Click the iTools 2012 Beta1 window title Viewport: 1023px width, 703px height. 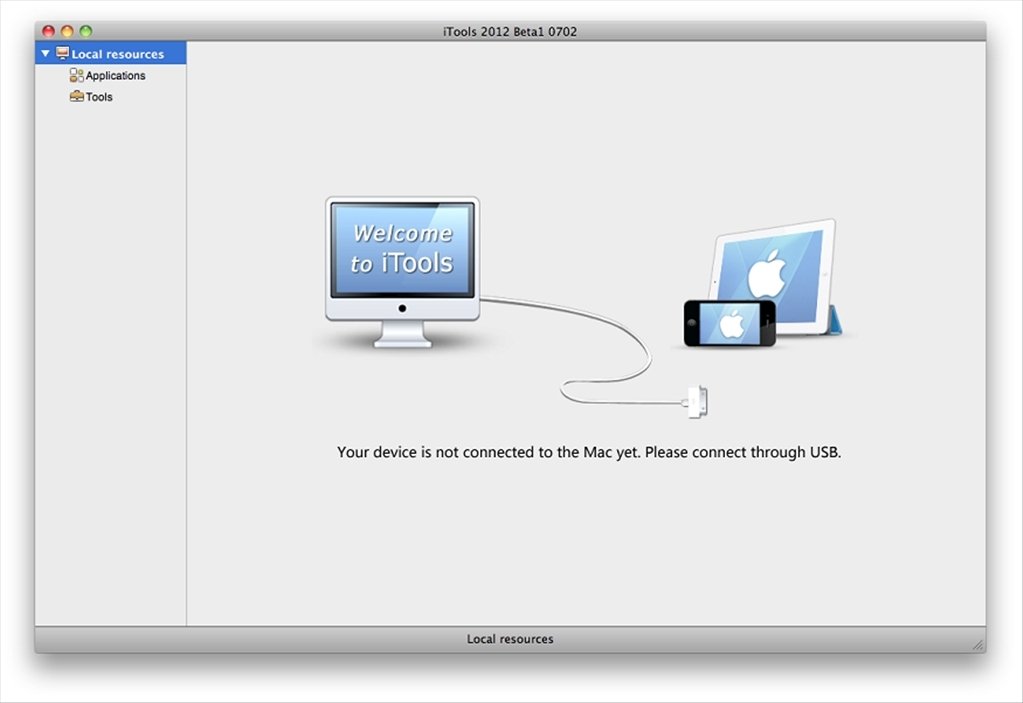510,31
